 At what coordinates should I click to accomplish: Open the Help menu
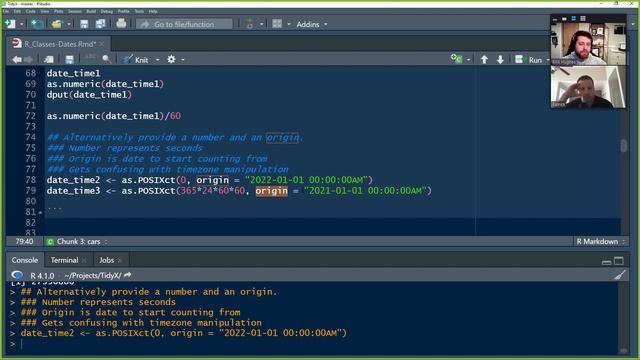pyautogui.click(x=153, y=11)
